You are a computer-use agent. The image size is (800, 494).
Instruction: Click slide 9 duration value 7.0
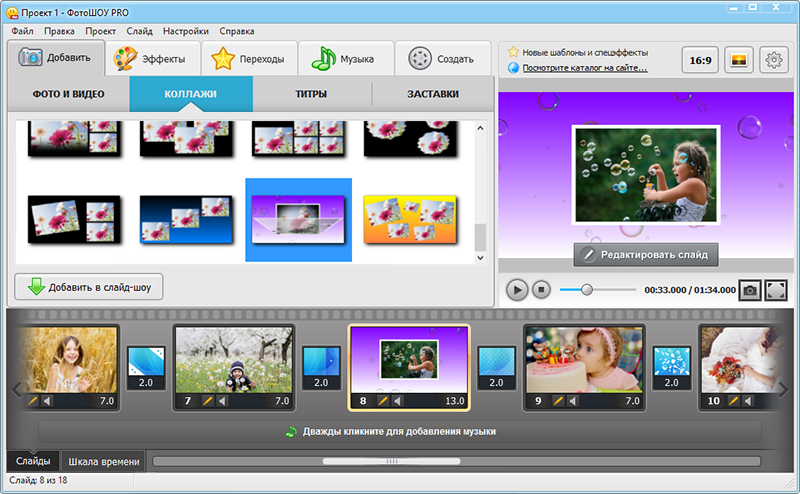tap(632, 401)
